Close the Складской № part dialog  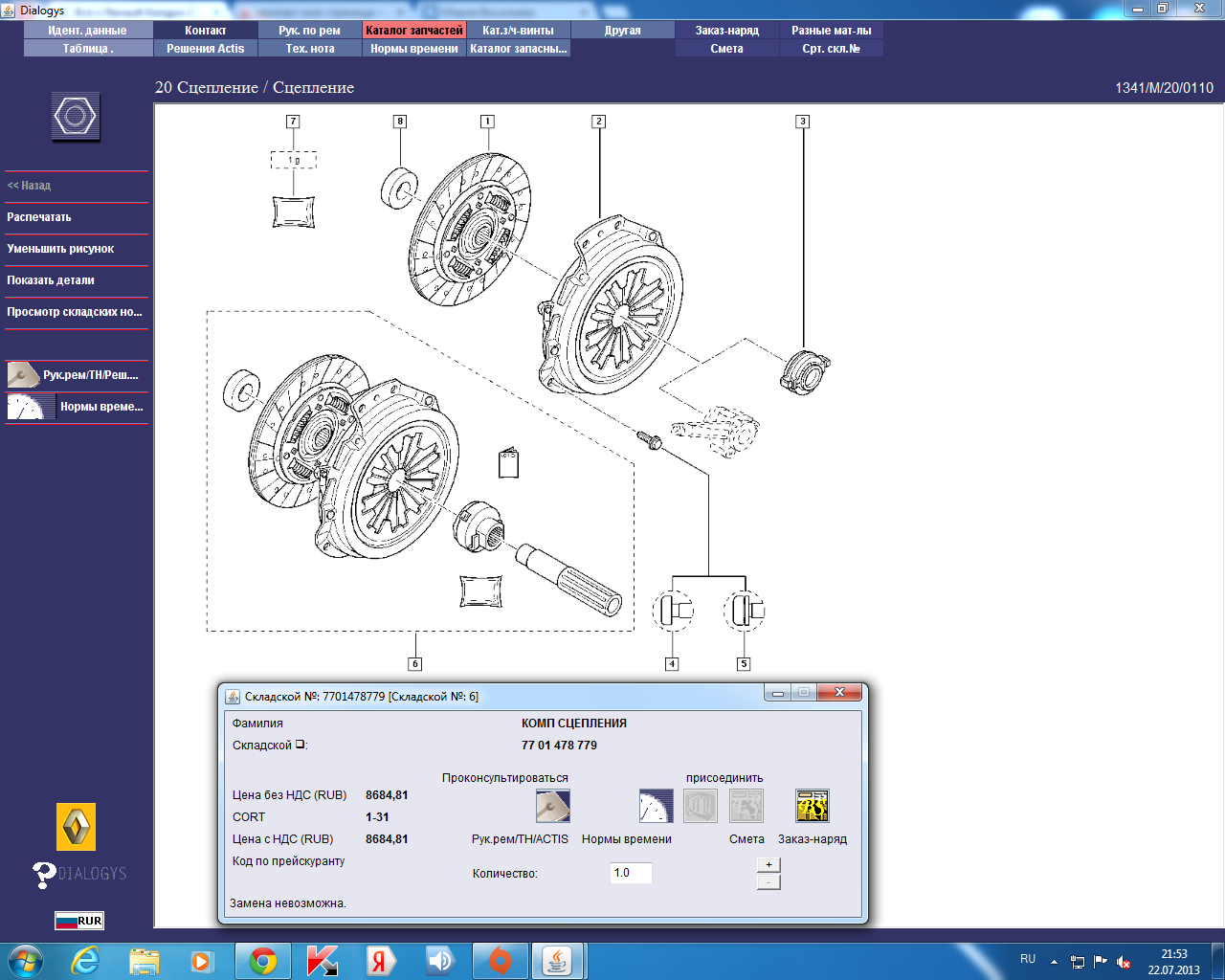click(839, 693)
